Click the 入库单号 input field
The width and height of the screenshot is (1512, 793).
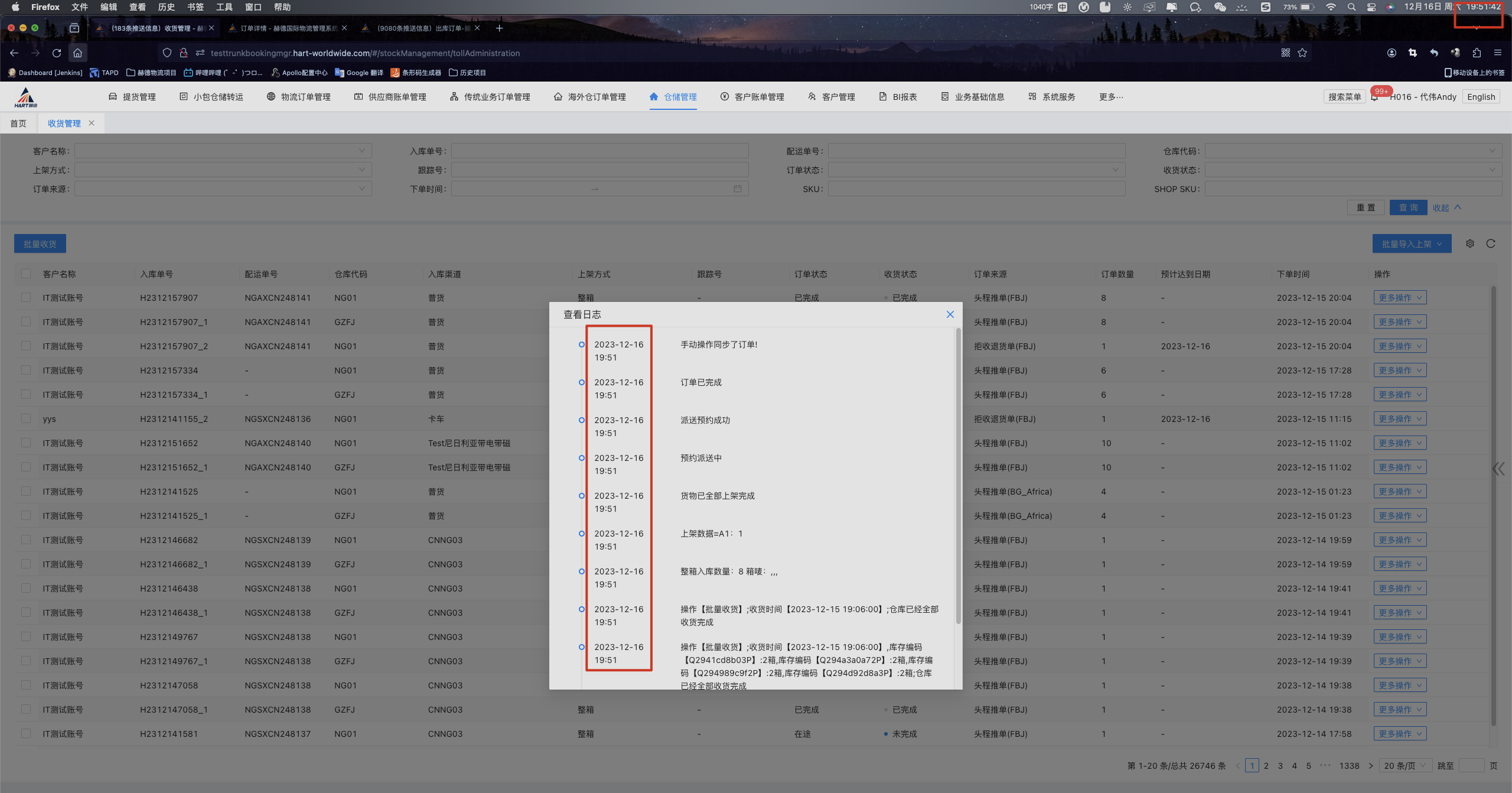599,151
